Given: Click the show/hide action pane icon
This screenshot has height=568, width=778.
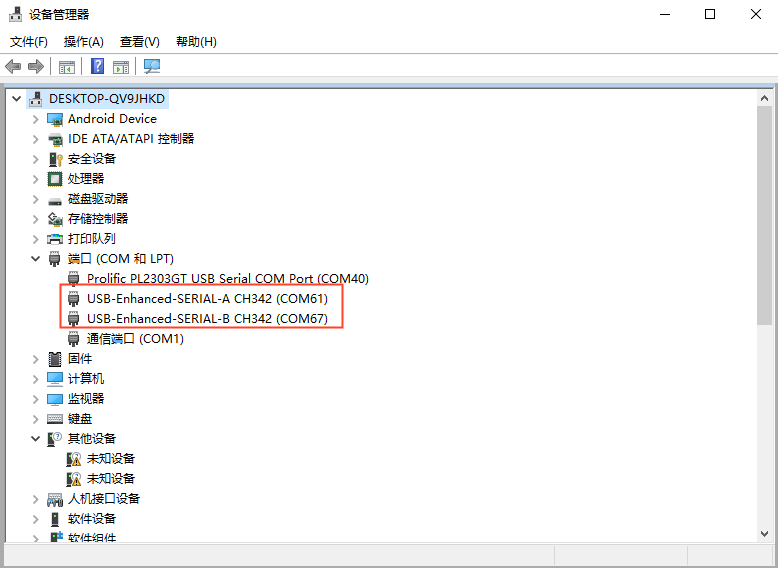Looking at the screenshot, I should (x=121, y=67).
